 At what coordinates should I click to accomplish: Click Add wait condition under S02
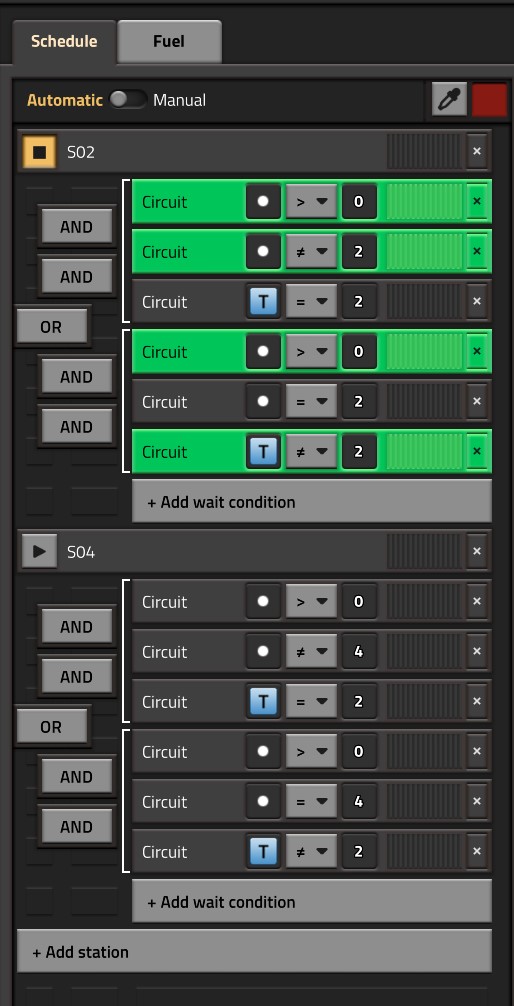tap(312, 502)
